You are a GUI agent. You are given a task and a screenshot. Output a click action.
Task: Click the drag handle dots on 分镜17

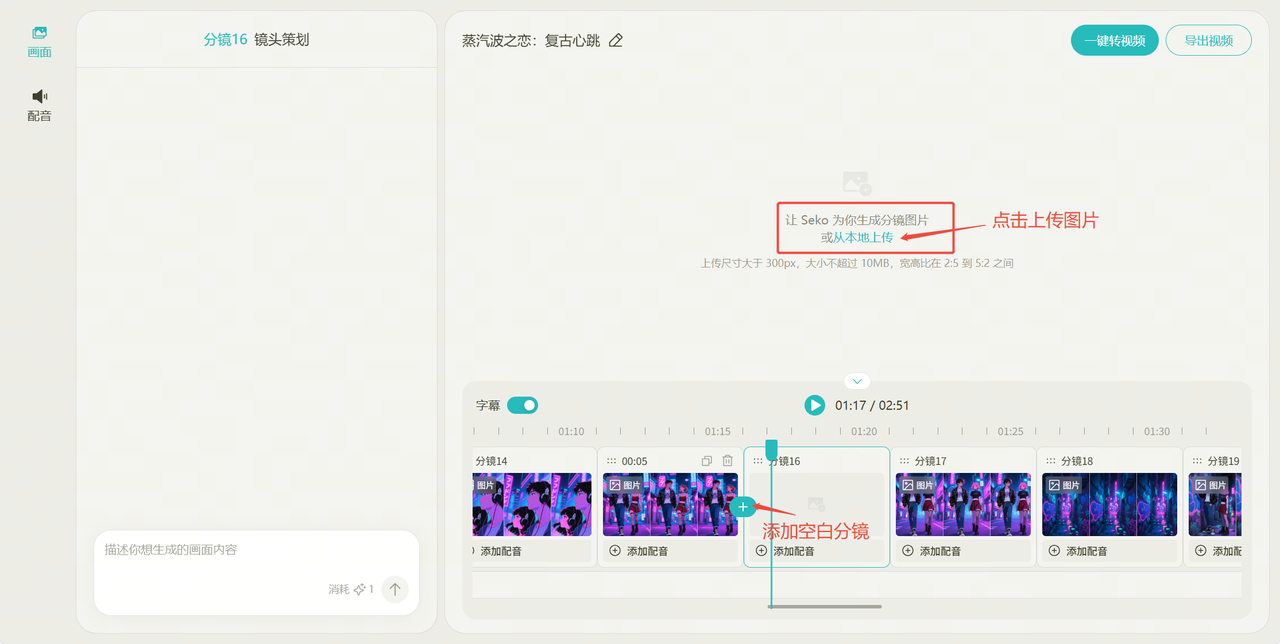[x=904, y=461]
